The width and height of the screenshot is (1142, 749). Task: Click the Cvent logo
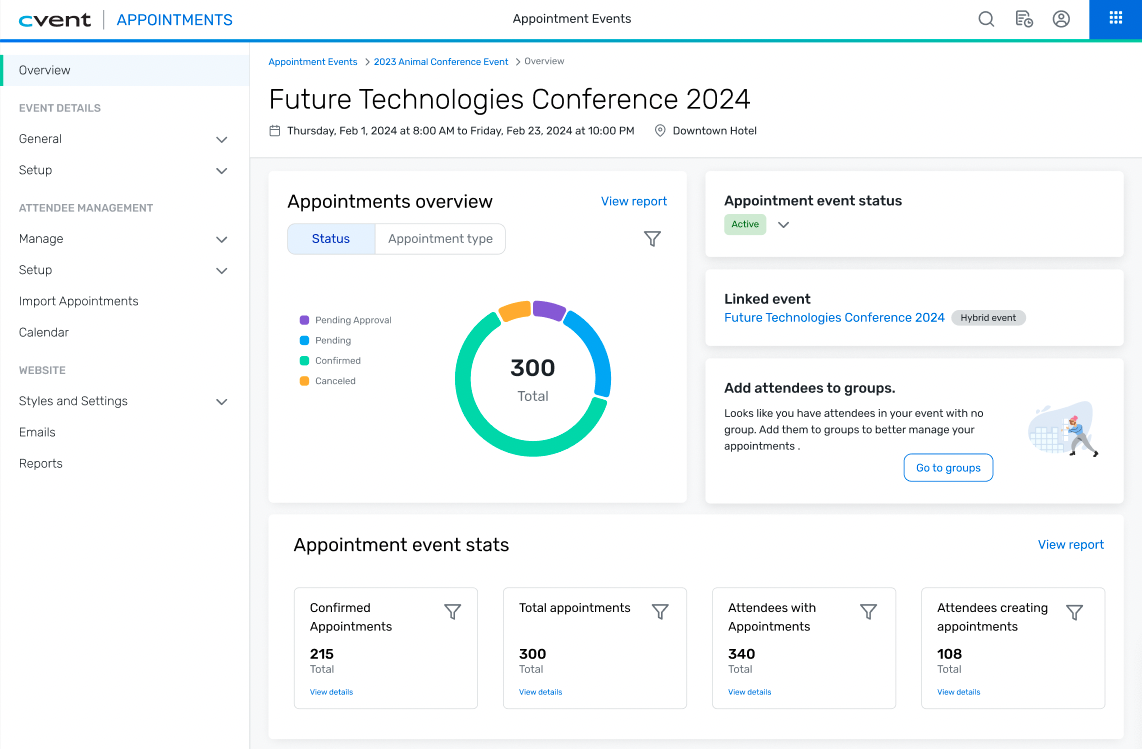[x=55, y=20]
